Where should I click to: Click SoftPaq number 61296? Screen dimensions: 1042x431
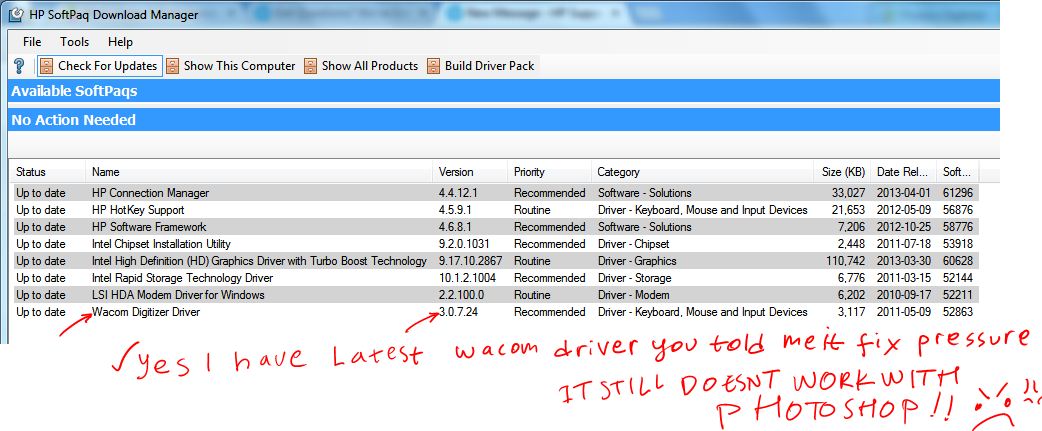pyautogui.click(x=958, y=193)
